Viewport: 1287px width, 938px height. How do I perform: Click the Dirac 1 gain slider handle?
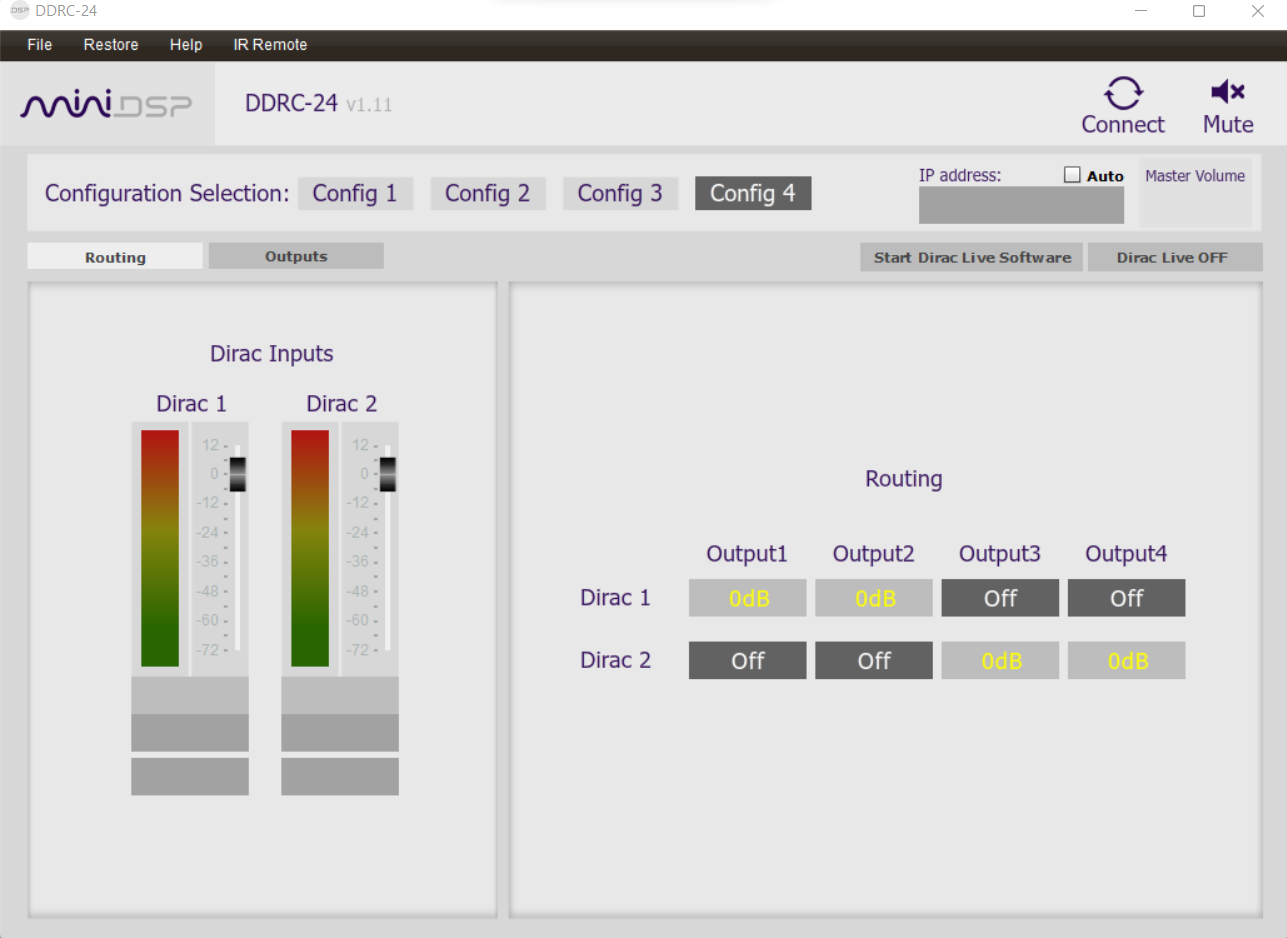click(237, 474)
